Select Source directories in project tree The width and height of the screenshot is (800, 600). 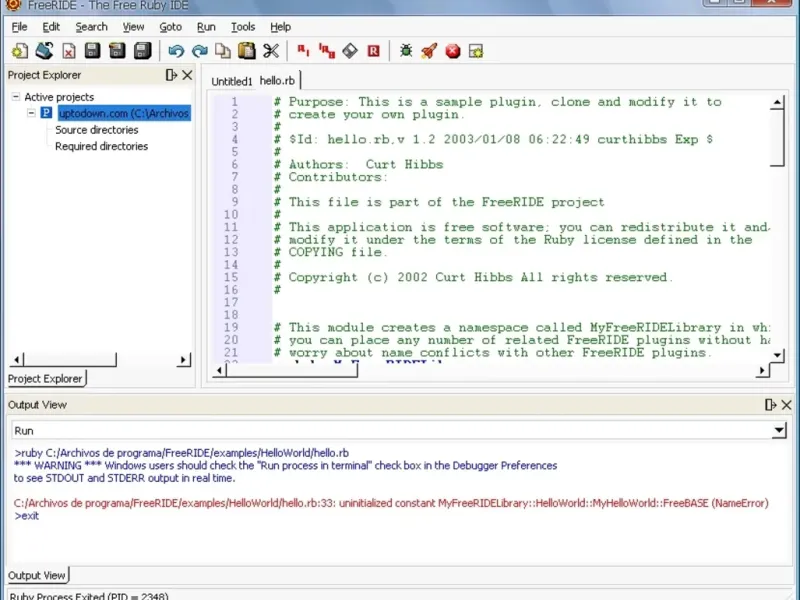point(96,130)
